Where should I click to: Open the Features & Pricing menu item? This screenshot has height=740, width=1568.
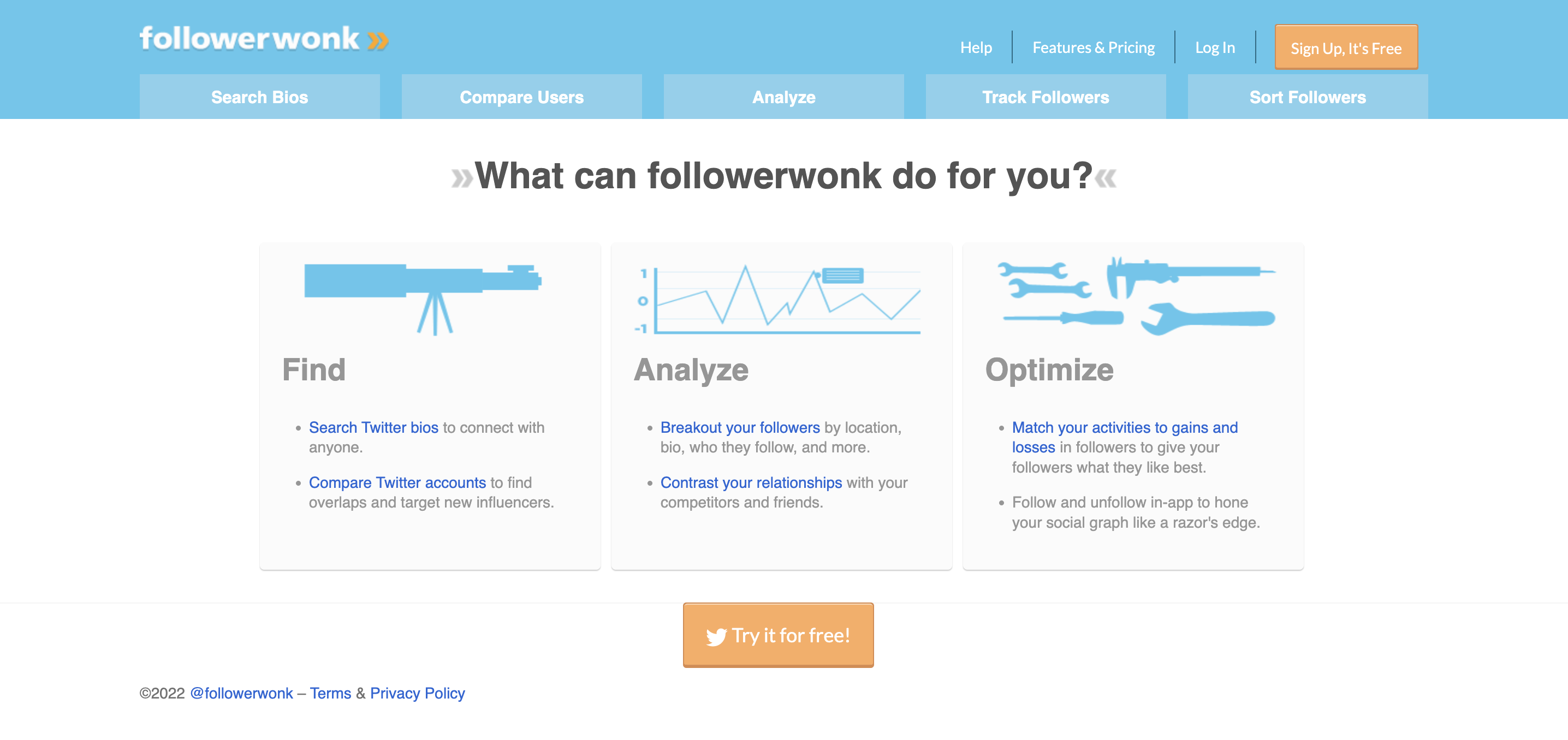(x=1093, y=47)
